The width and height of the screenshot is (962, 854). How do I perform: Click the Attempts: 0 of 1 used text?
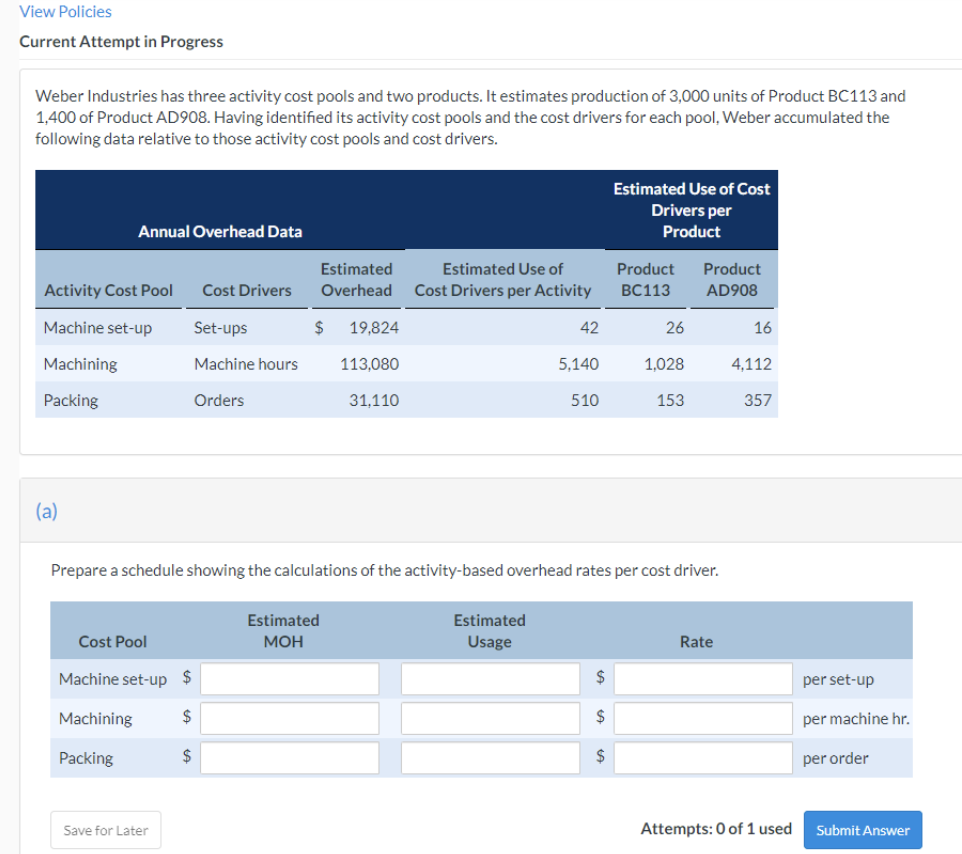point(716,829)
